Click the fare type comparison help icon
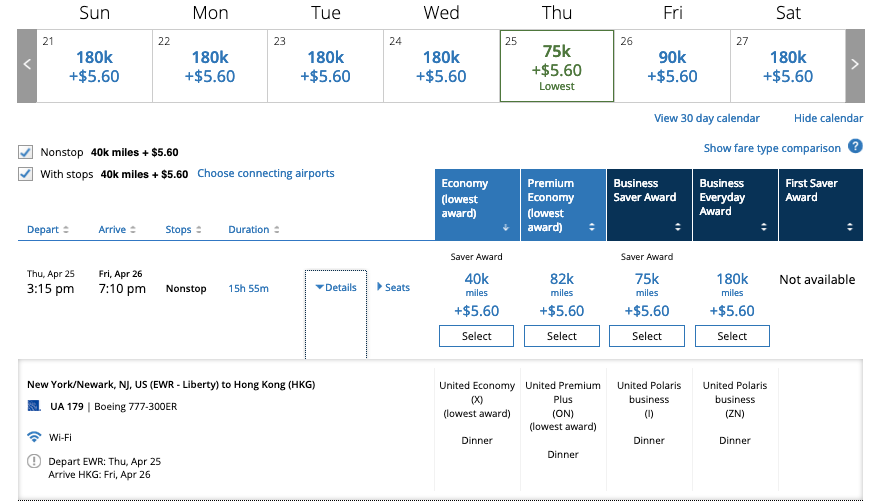This screenshot has width=878, height=501. (x=855, y=147)
